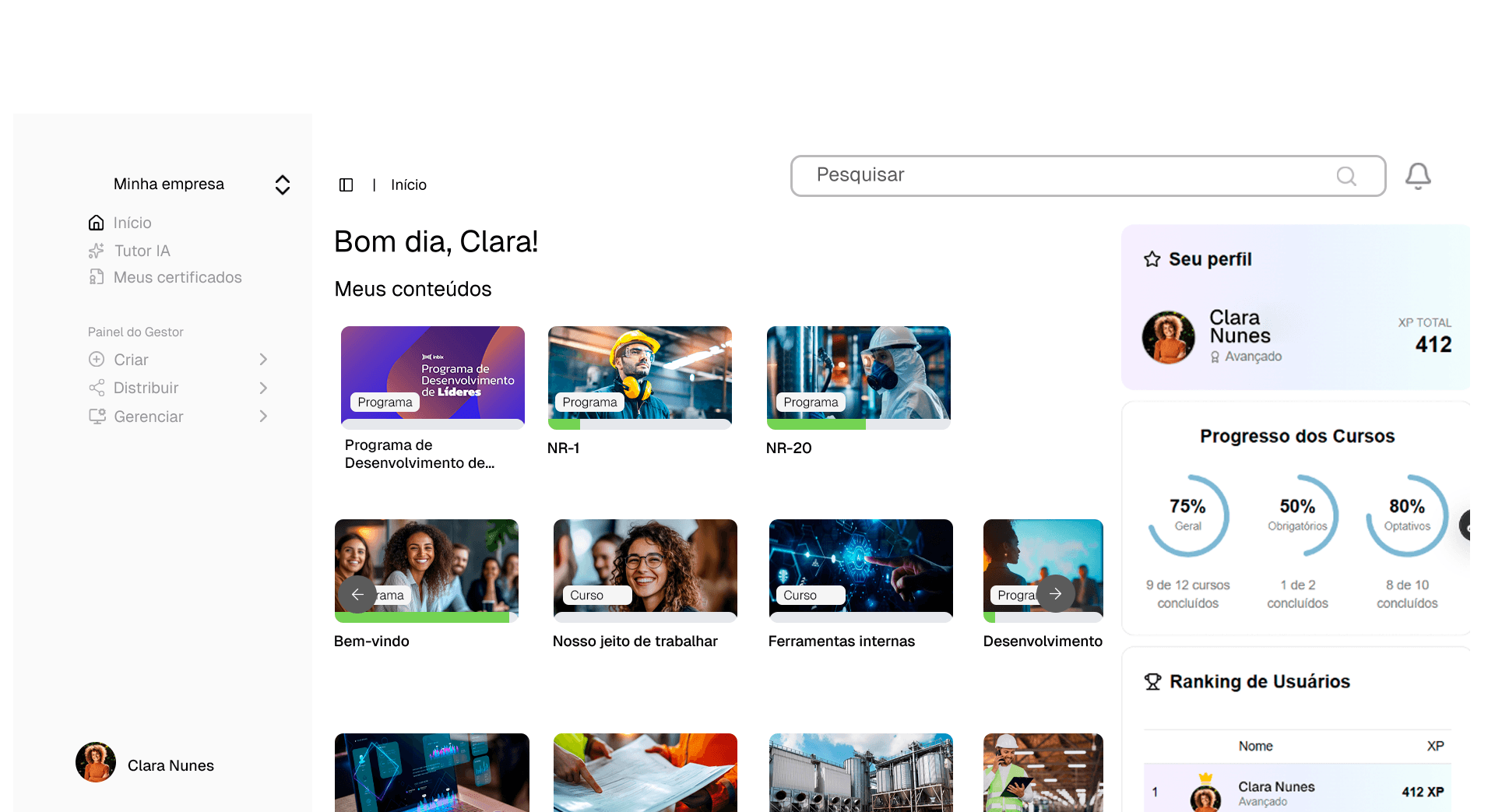1495x812 pixels.
Task: Click the Tutor IA sparkle icon
Action: 96,251
